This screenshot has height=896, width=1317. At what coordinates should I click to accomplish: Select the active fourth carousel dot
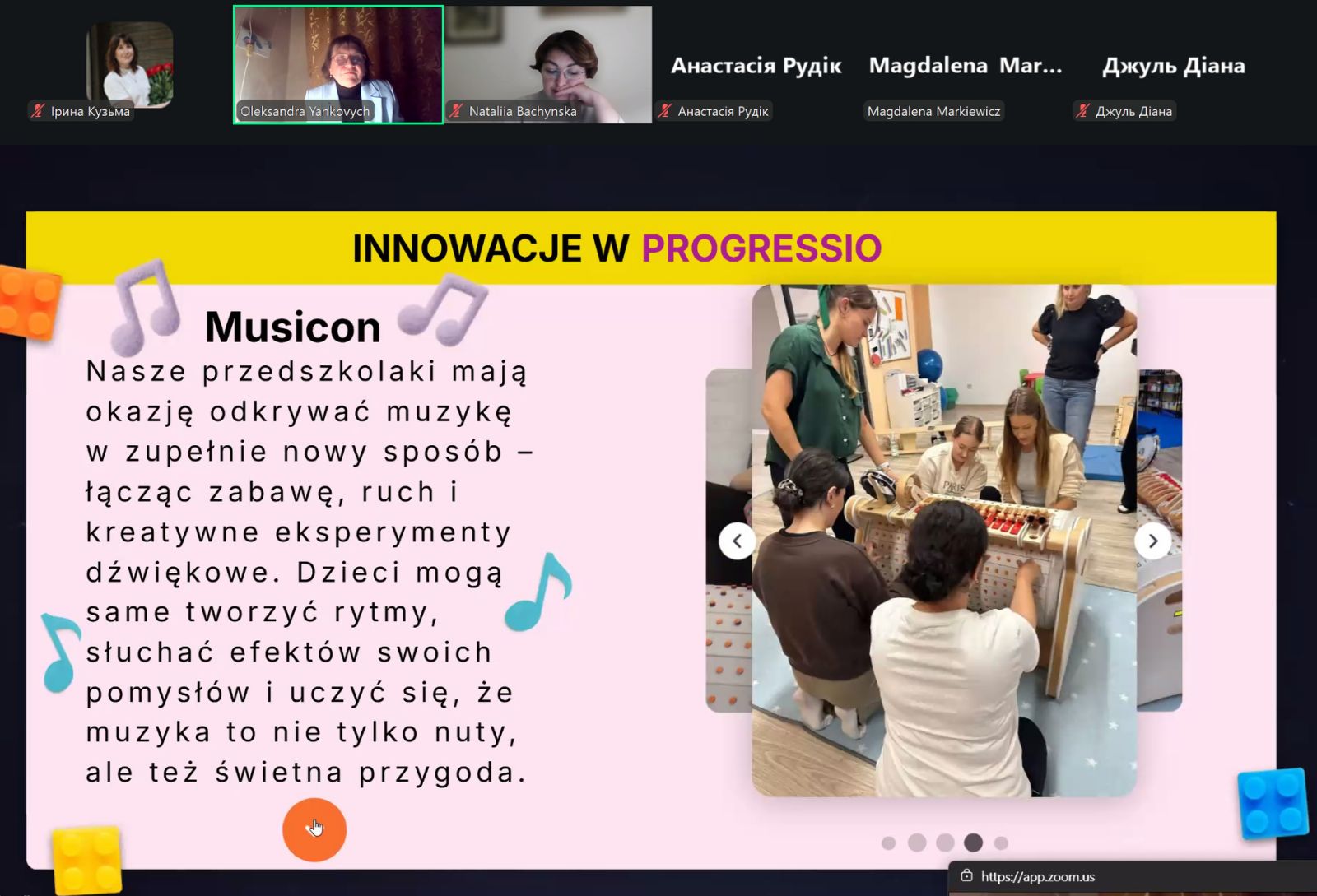pos(973,843)
